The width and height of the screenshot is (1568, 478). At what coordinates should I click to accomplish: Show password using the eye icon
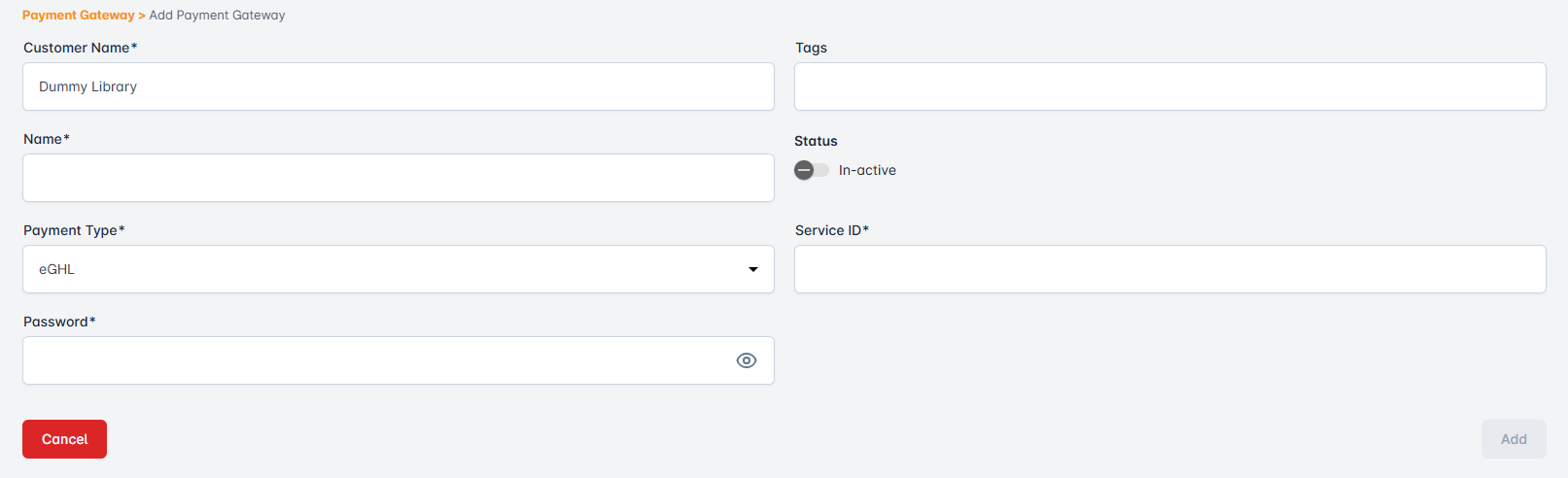pyautogui.click(x=746, y=360)
